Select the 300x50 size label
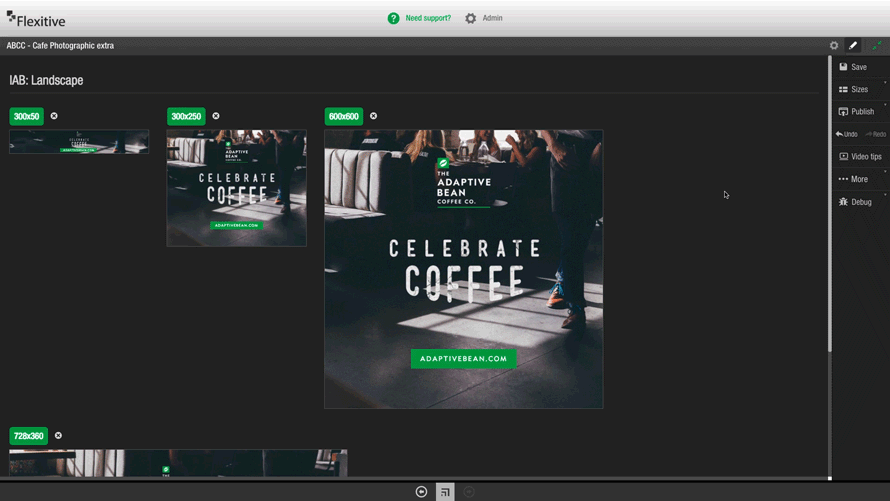The width and height of the screenshot is (890, 501). (x=27, y=116)
